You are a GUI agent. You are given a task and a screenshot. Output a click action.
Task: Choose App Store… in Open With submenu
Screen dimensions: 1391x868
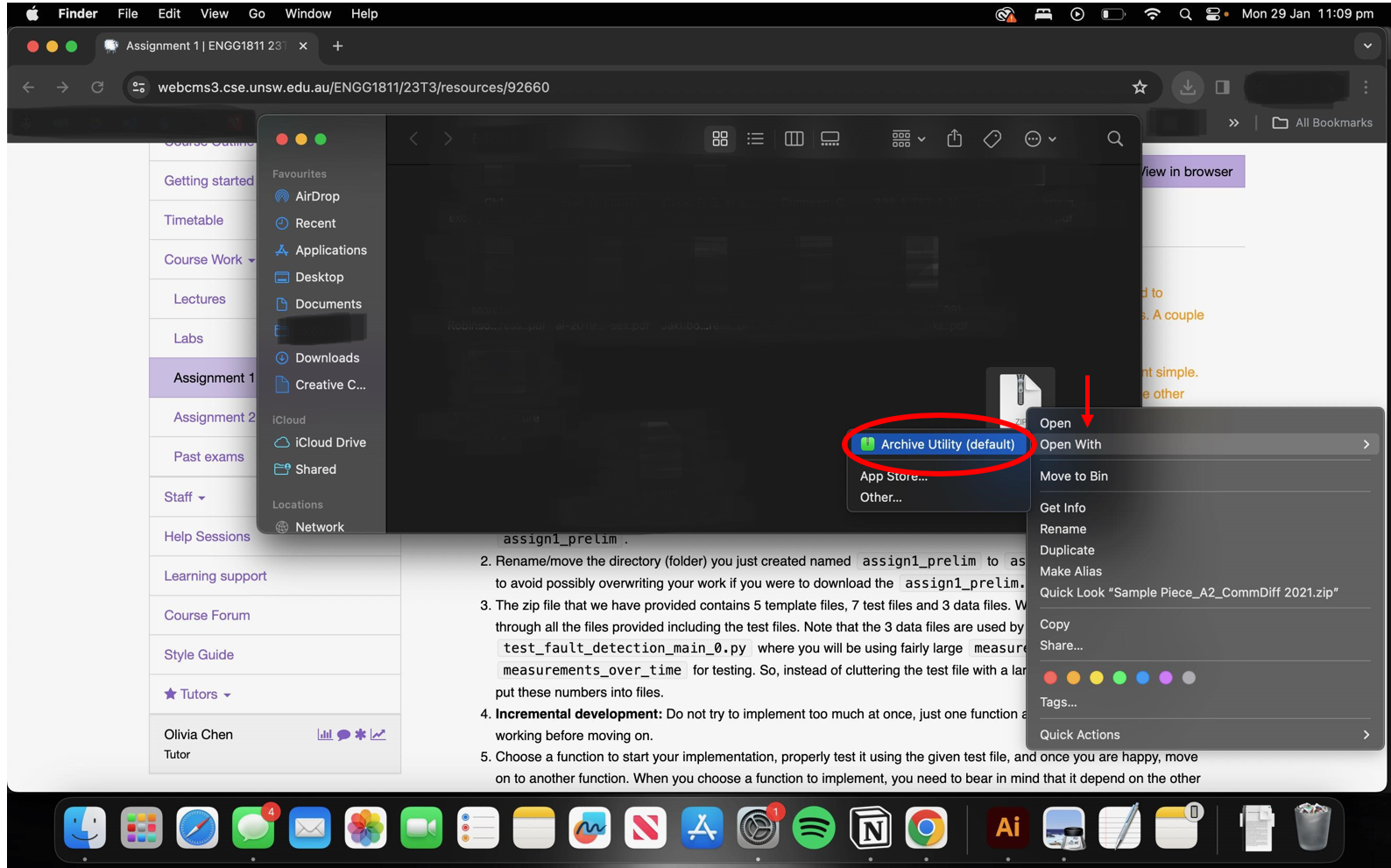[x=893, y=476]
